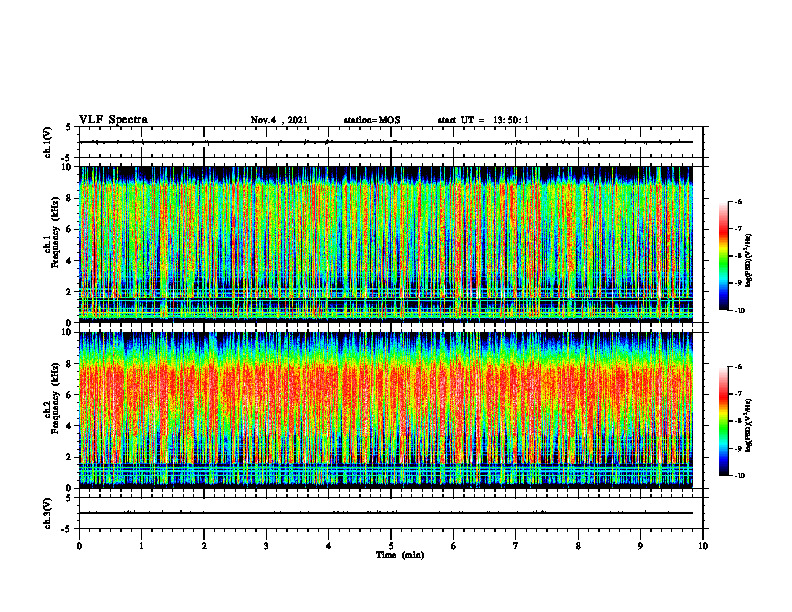The image size is (792, 612).
Task: Click the "-10" tick on the ch.1 color bar
Action: click(739, 311)
